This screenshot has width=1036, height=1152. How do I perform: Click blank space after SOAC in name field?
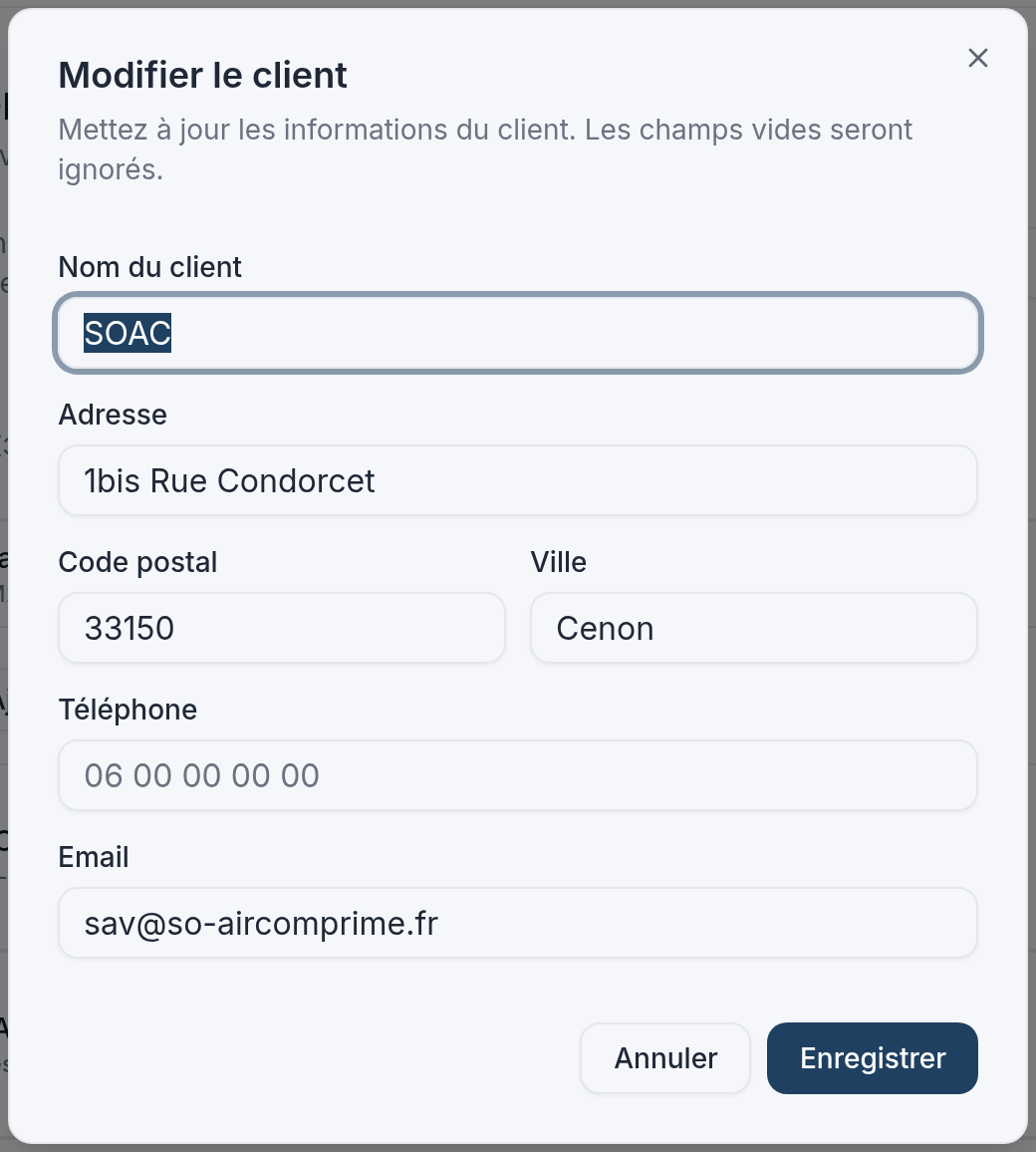pyautogui.click(x=573, y=333)
